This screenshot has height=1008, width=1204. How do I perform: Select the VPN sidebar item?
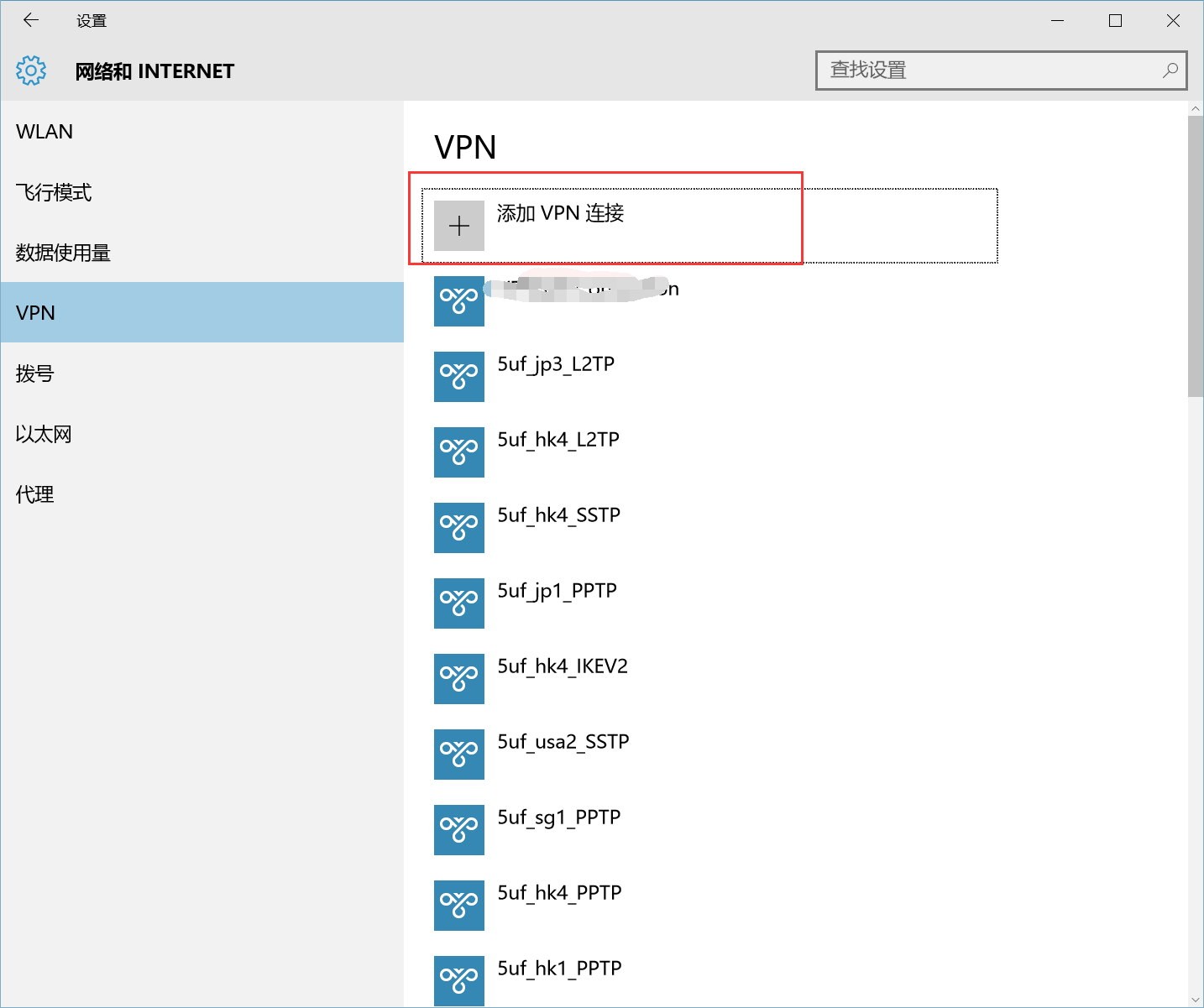pyautogui.click(x=35, y=313)
